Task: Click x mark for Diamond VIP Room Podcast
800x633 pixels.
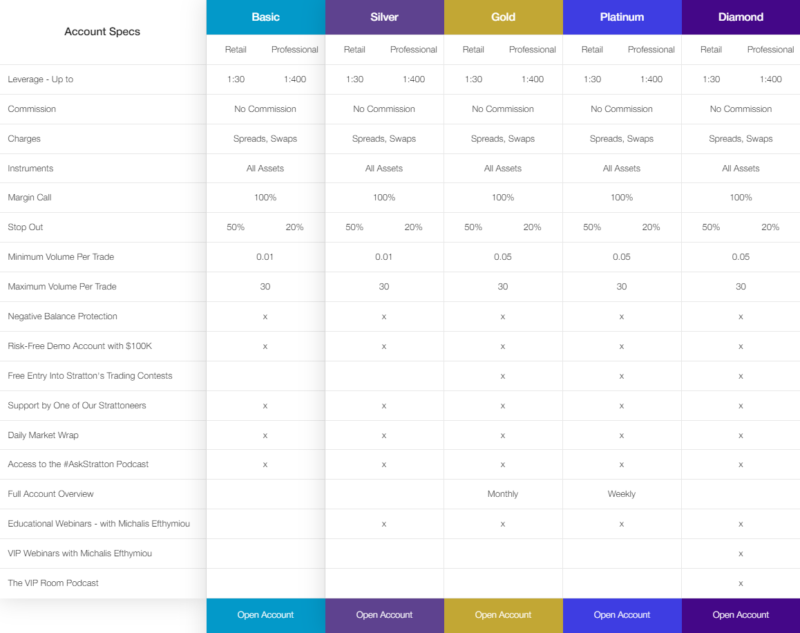Action: (741, 583)
